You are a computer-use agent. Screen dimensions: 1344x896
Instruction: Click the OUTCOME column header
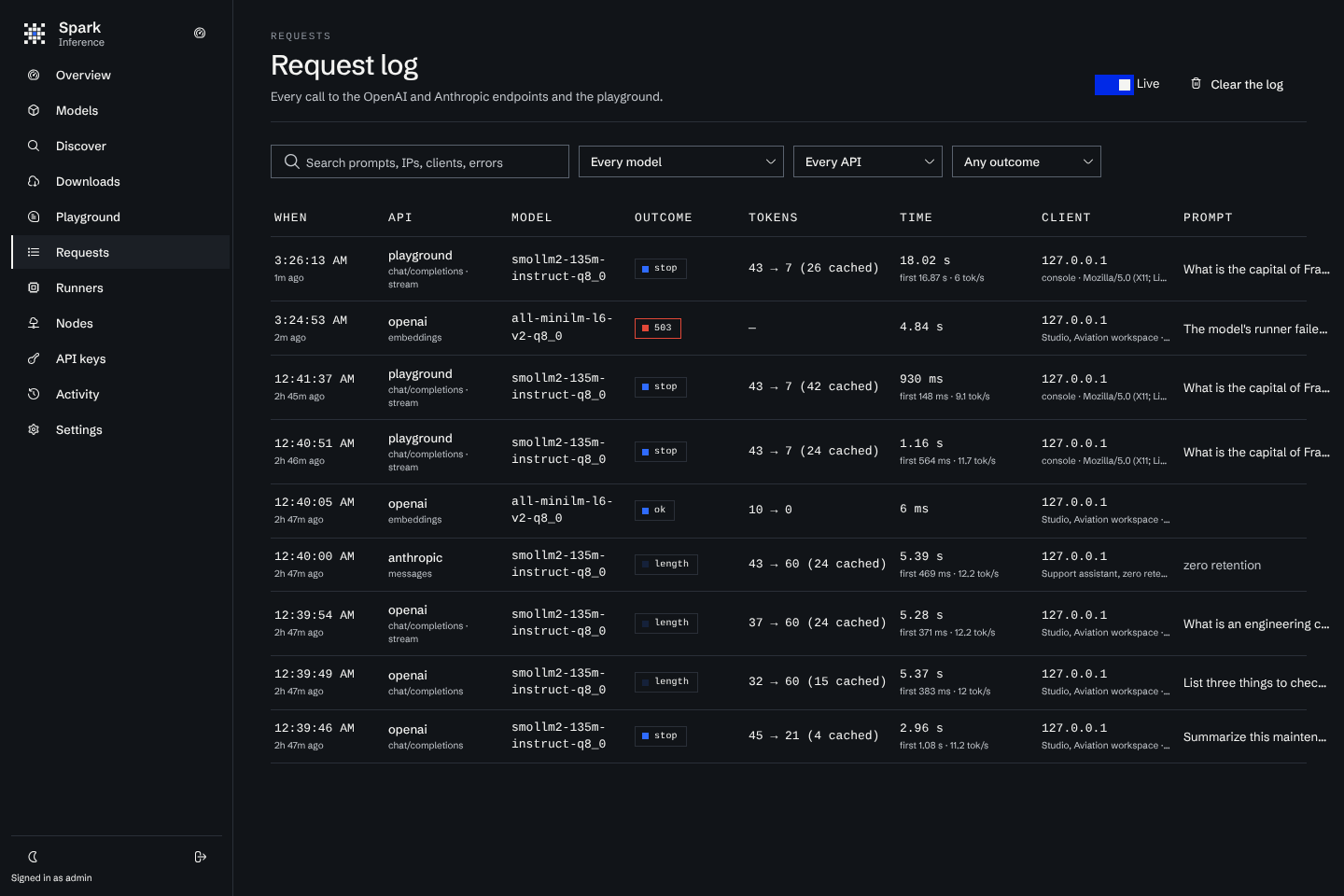tap(664, 217)
